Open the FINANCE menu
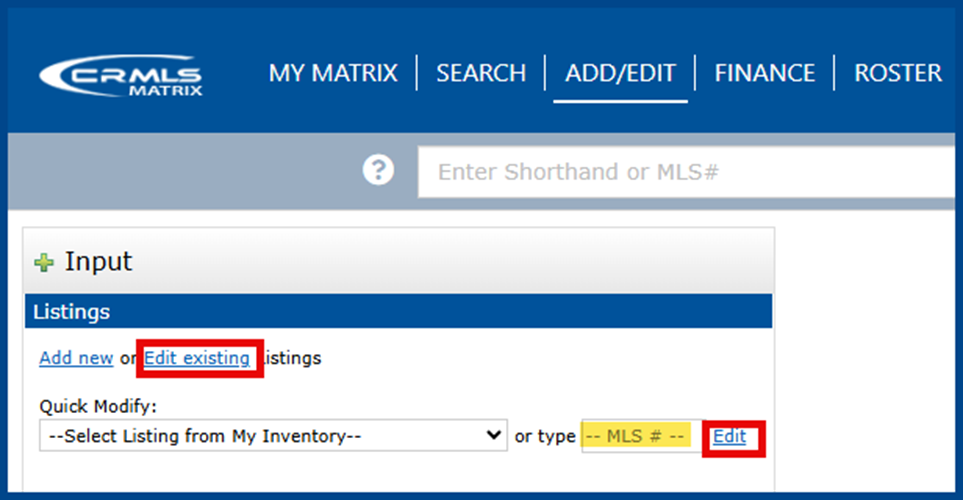This screenshot has width=963, height=500. (765, 73)
